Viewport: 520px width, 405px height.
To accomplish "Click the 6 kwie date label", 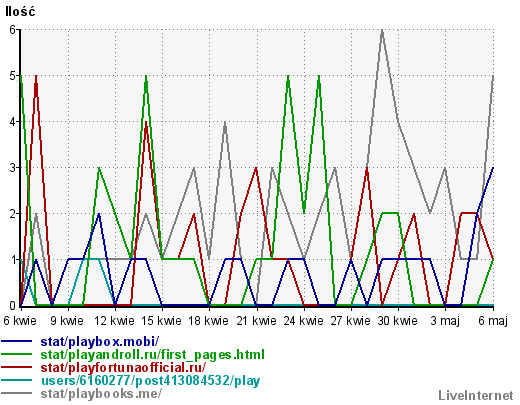I will click(x=20, y=321).
